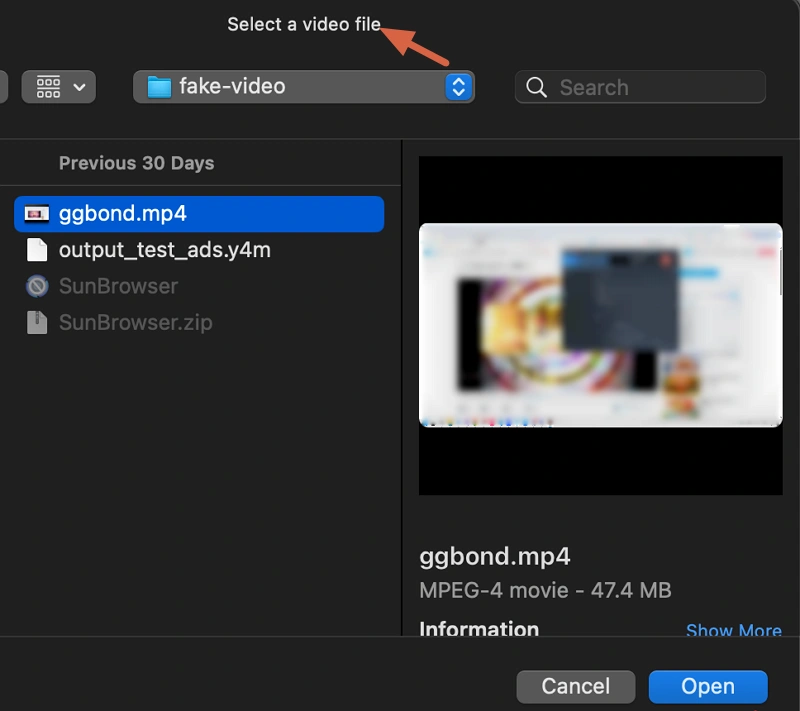
Task: Click the prohibited icon next to SunBrowser
Action: tap(38, 286)
